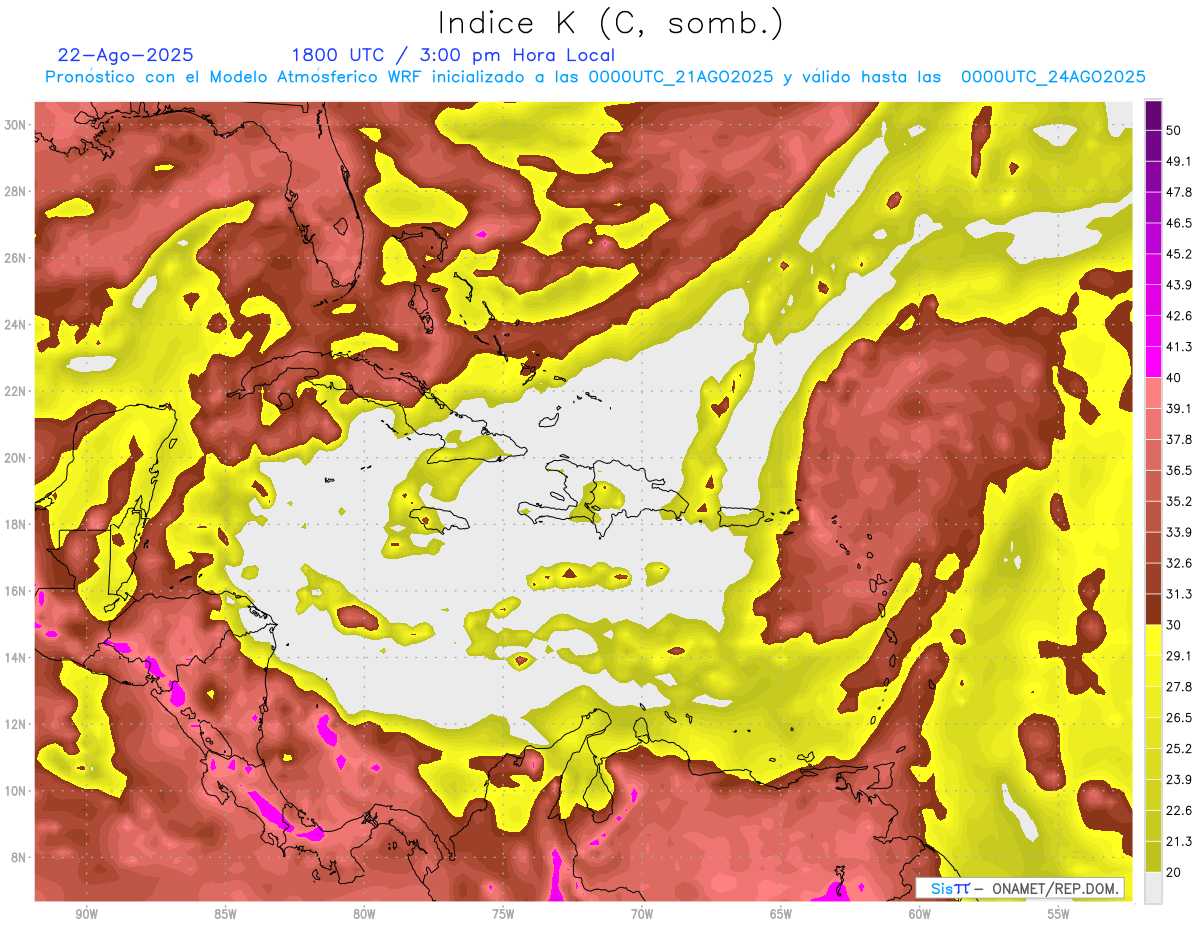This screenshot has height=927, width=1200.
Task: Click legend value '50'
Action: tap(1174, 130)
